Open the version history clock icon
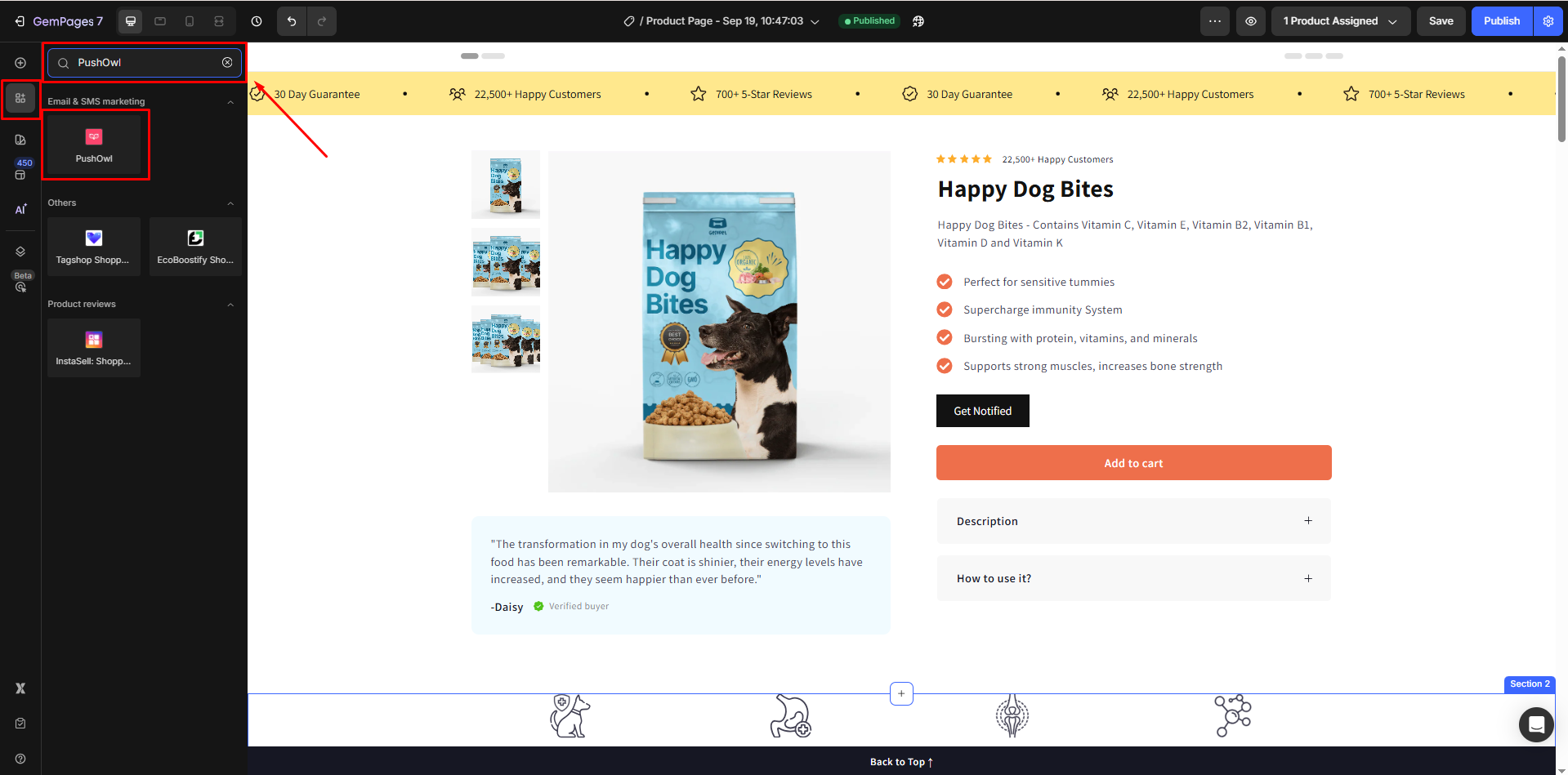The image size is (1568, 775). click(x=257, y=21)
